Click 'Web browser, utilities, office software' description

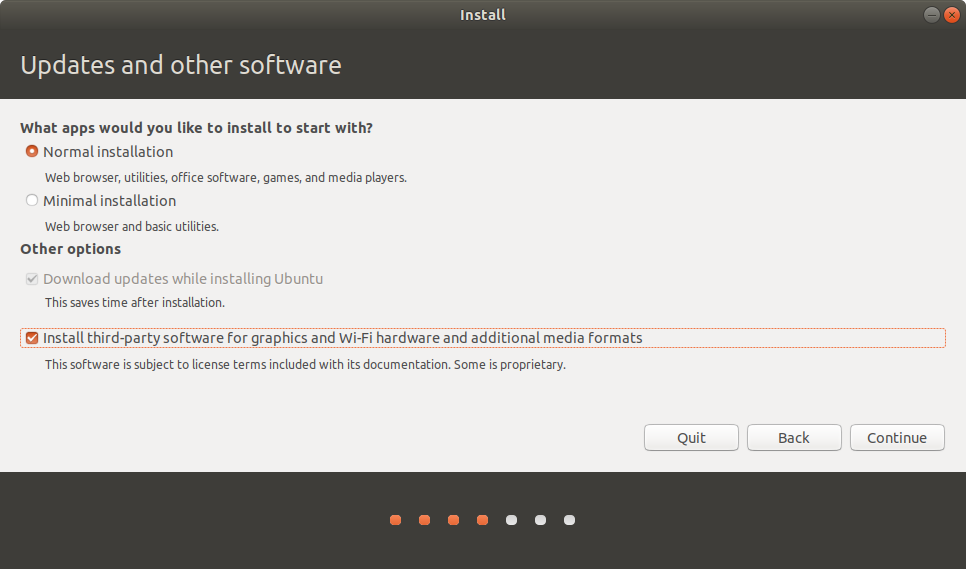[x=225, y=178]
